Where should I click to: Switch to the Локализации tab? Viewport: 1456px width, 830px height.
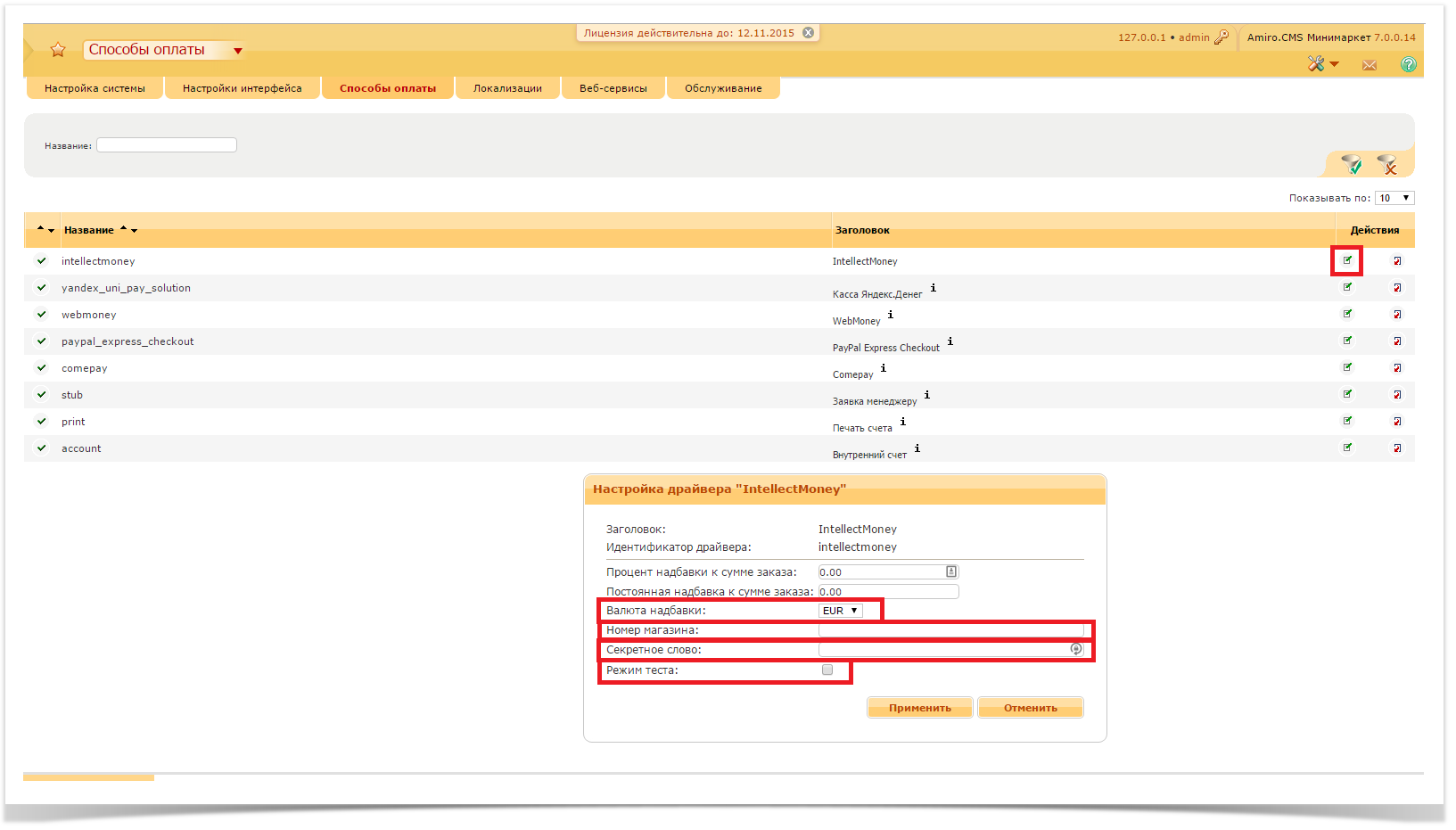pos(507,88)
